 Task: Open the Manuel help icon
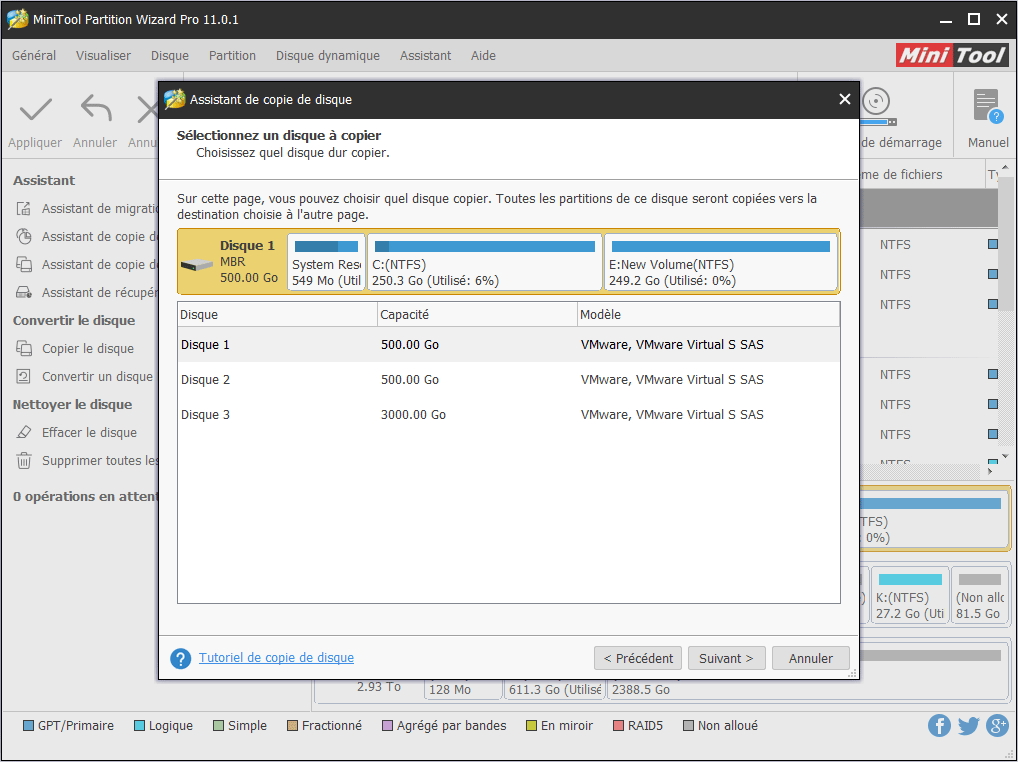pos(987,106)
